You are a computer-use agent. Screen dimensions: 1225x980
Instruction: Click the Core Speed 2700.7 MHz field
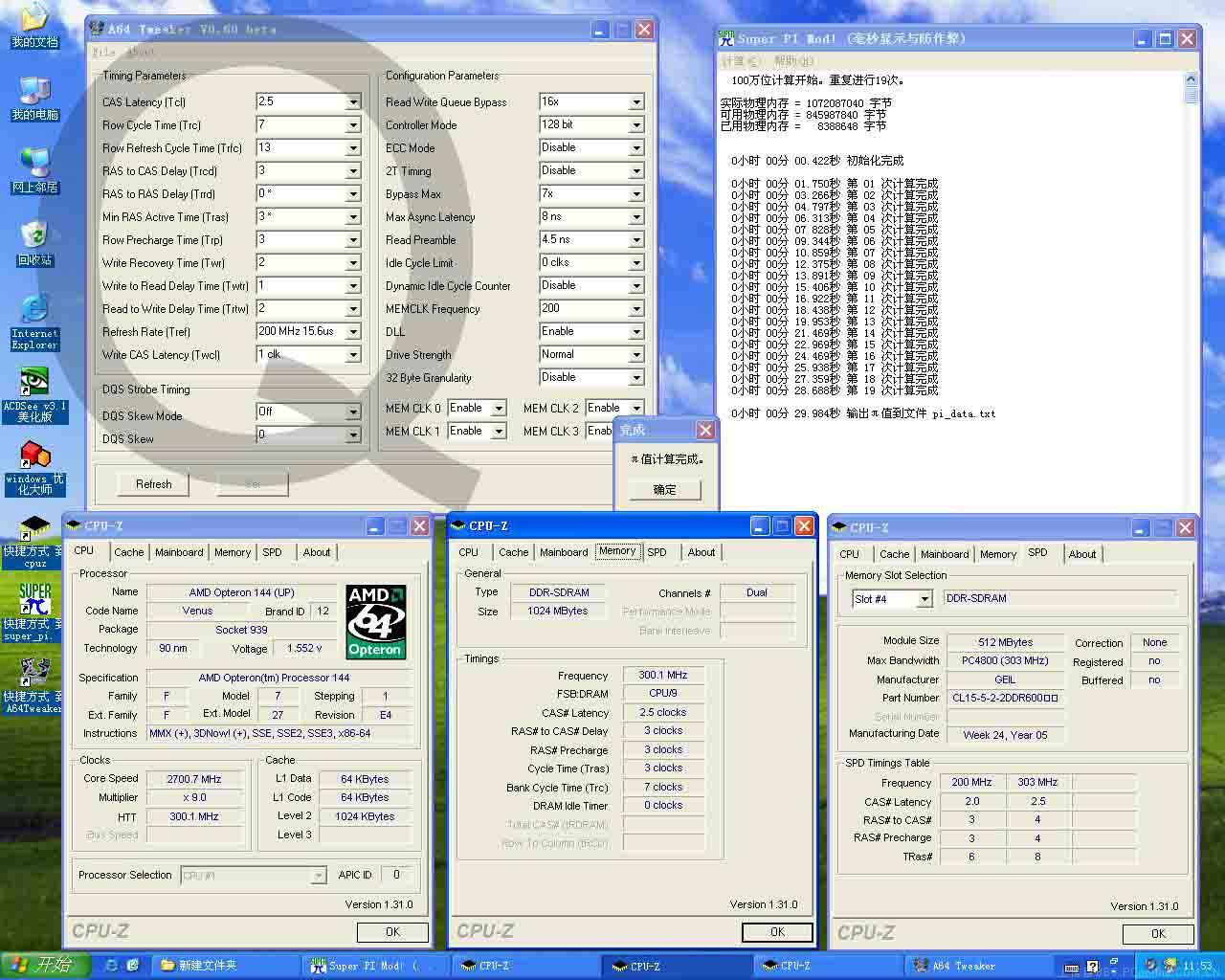point(194,779)
